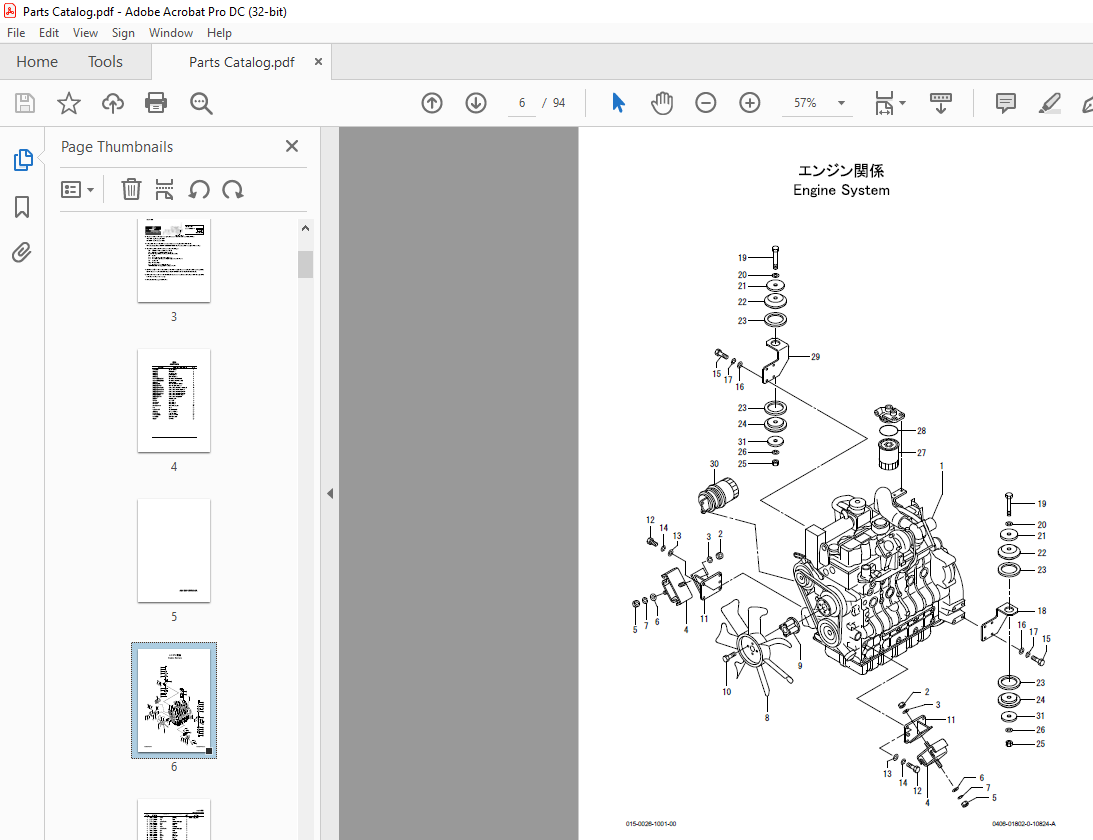Select page 3 thumbnail

click(174, 261)
